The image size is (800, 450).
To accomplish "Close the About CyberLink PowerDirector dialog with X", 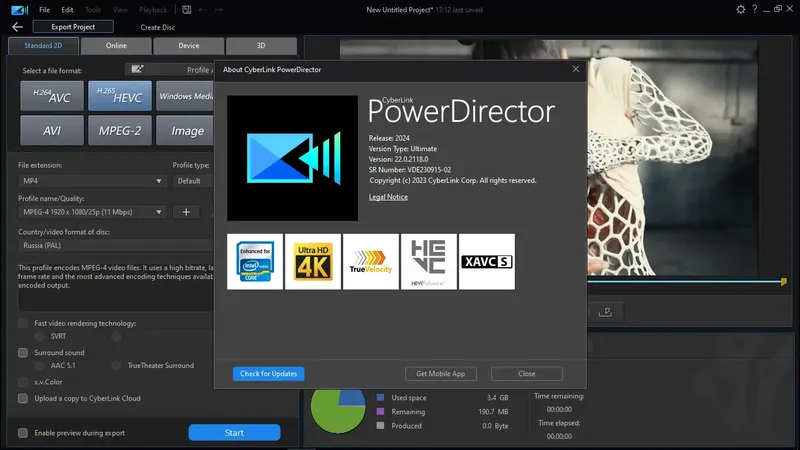I will pos(576,69).
